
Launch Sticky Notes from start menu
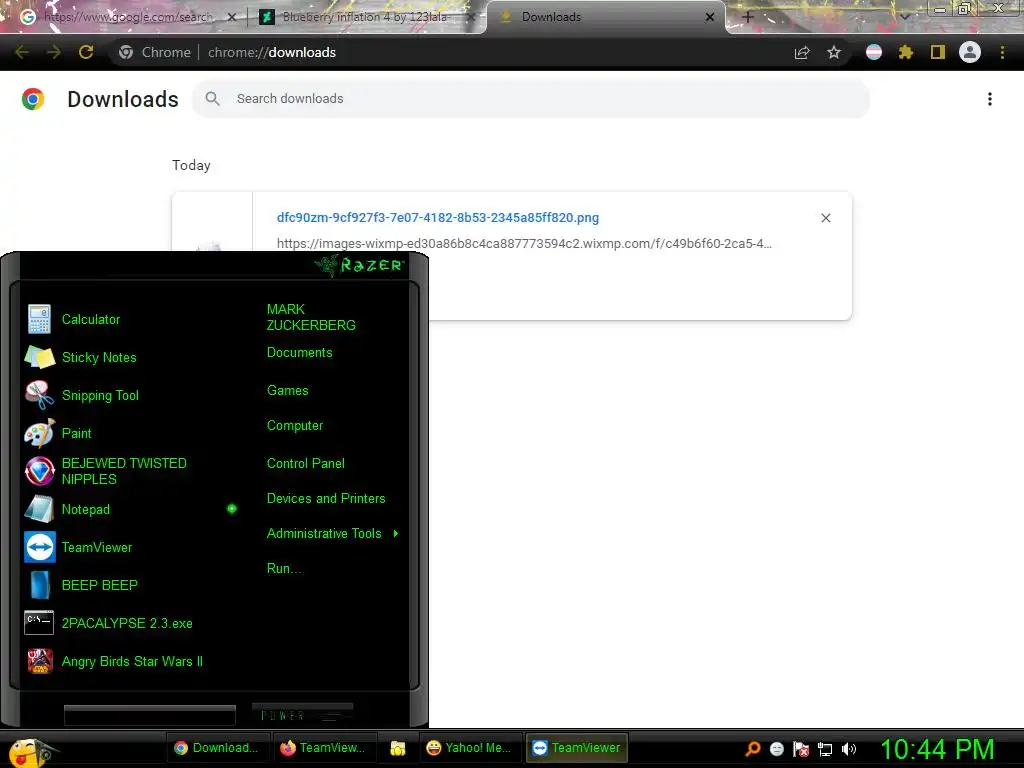coord(131,357)
